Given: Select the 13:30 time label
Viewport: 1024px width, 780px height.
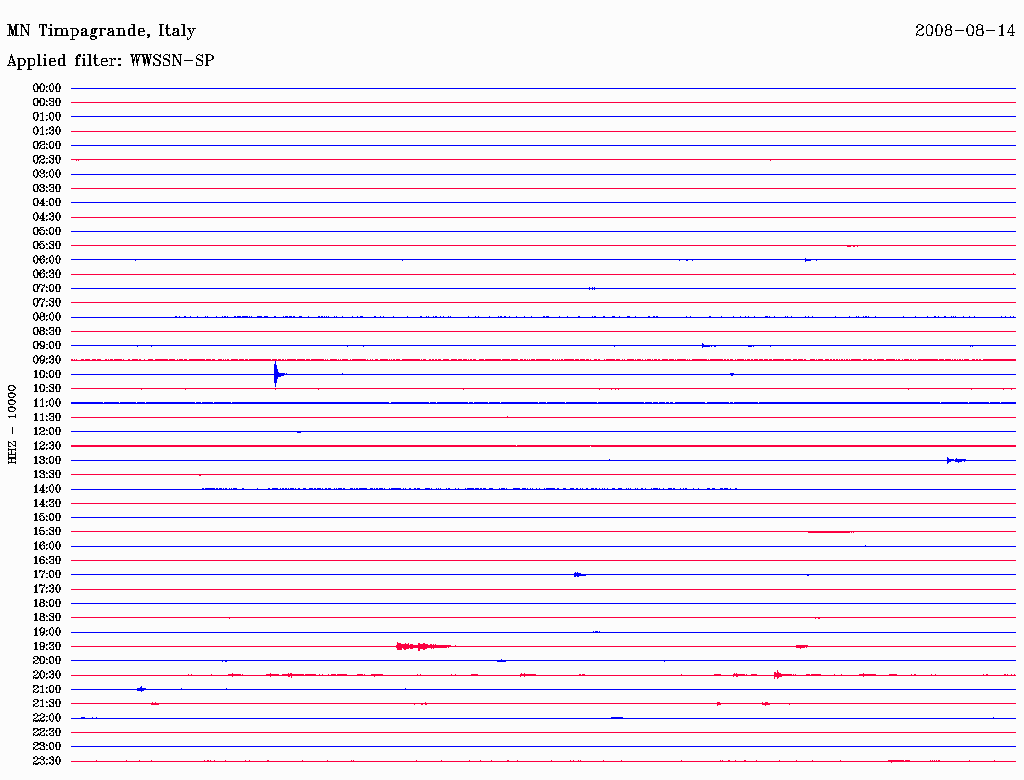Looking at the screenshot, I should click(x=47, y=475).
